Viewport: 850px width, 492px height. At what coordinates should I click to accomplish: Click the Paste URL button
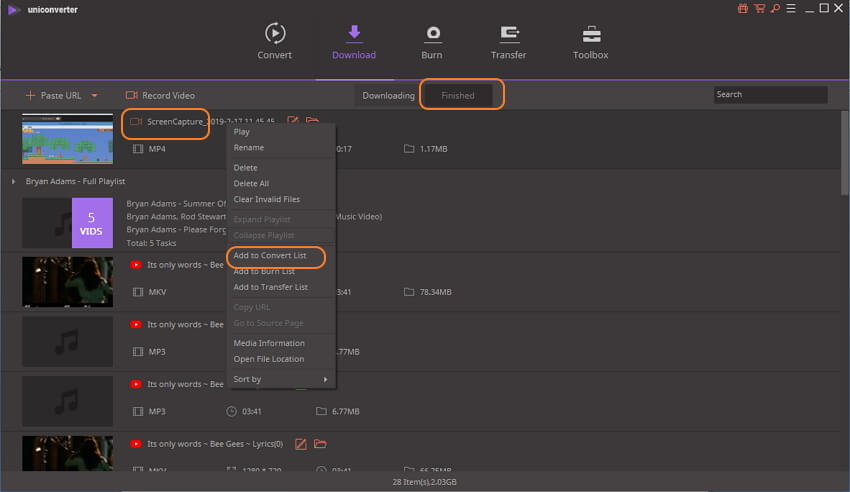pyautogui.click(x=54, y=95)
